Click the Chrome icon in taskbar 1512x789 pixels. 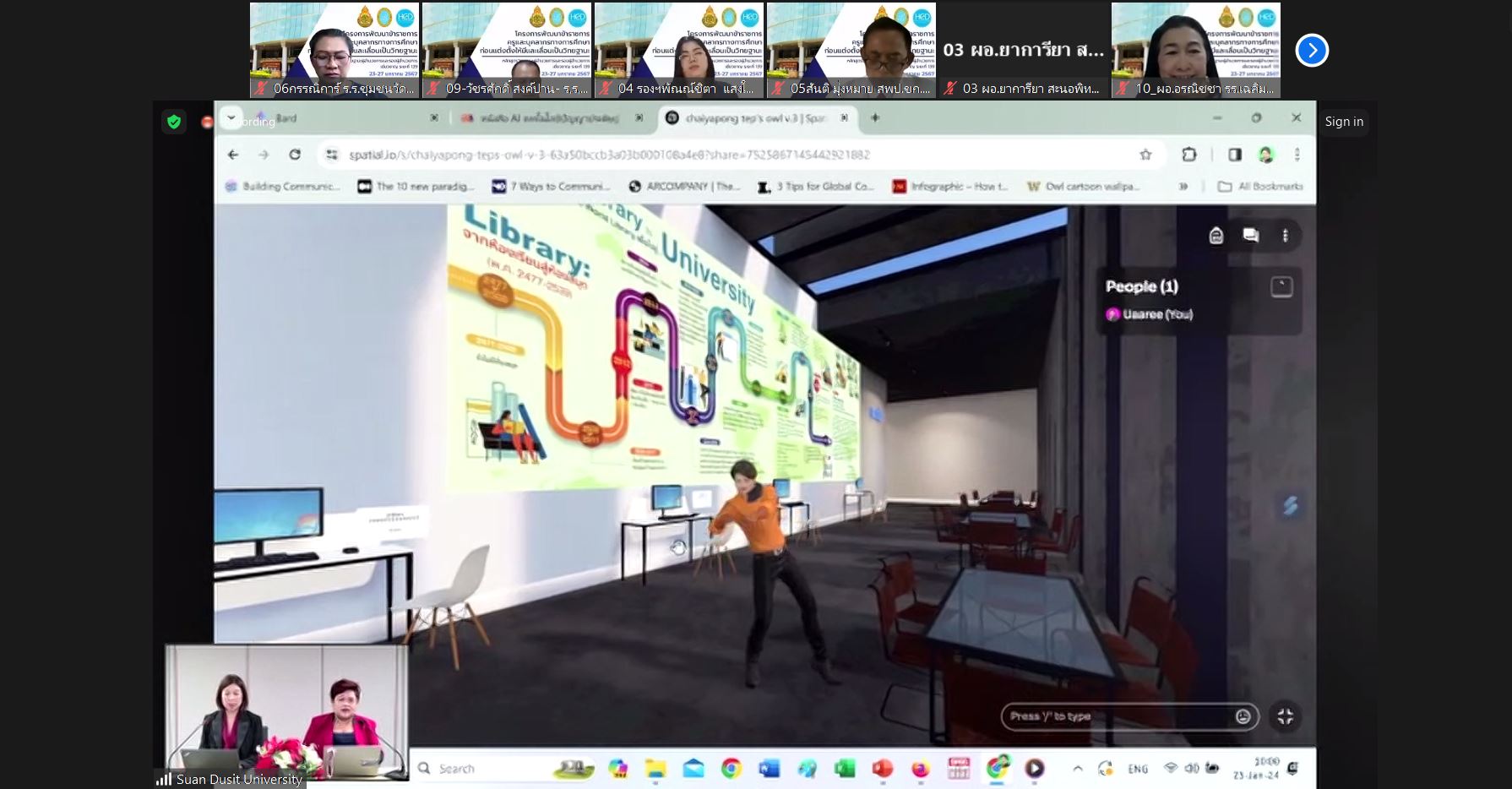pyautogui.click(x=731, y=769)
